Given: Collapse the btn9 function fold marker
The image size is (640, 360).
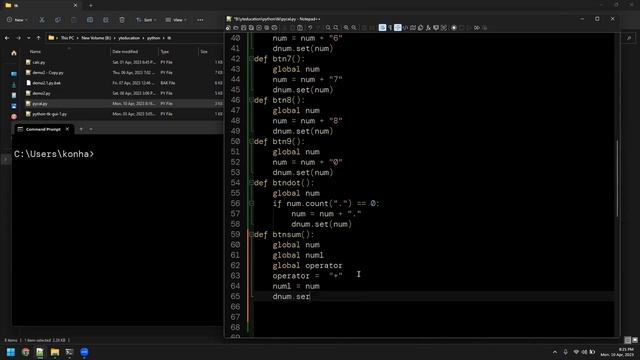Looking at the screenshot, I should tap(251, 141).
